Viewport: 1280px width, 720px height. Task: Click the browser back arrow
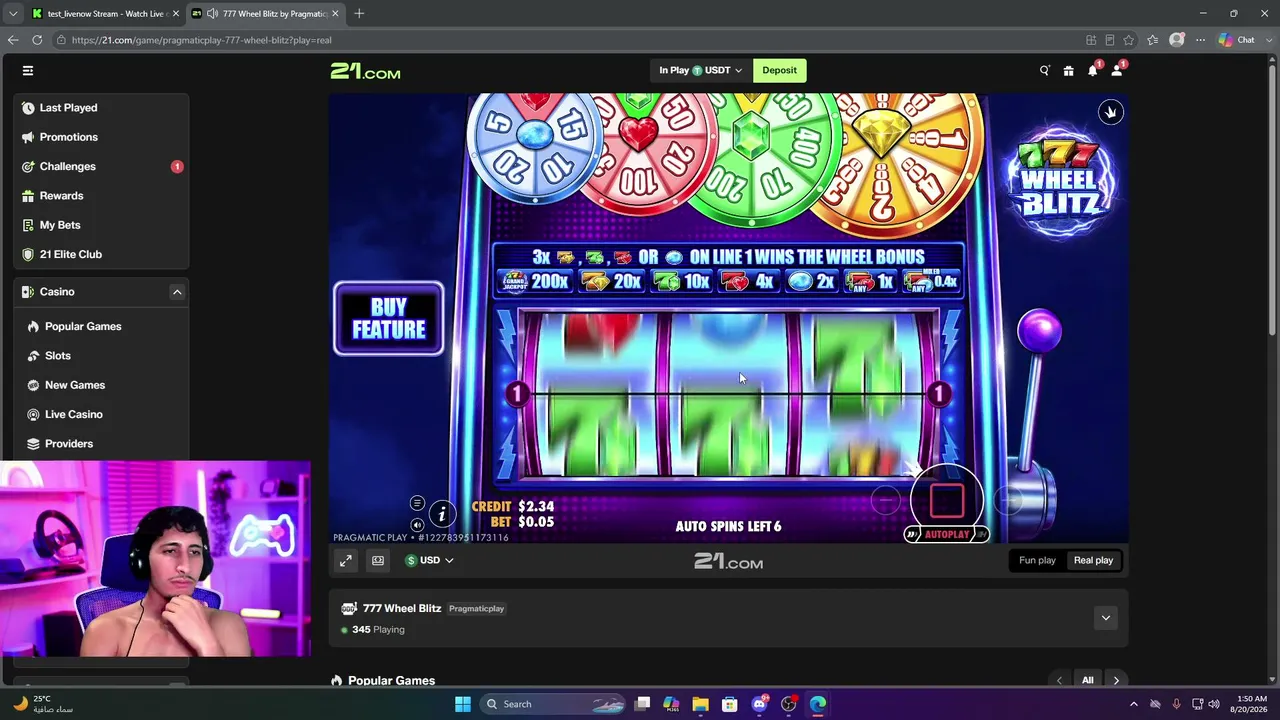(x=13, y=40)
